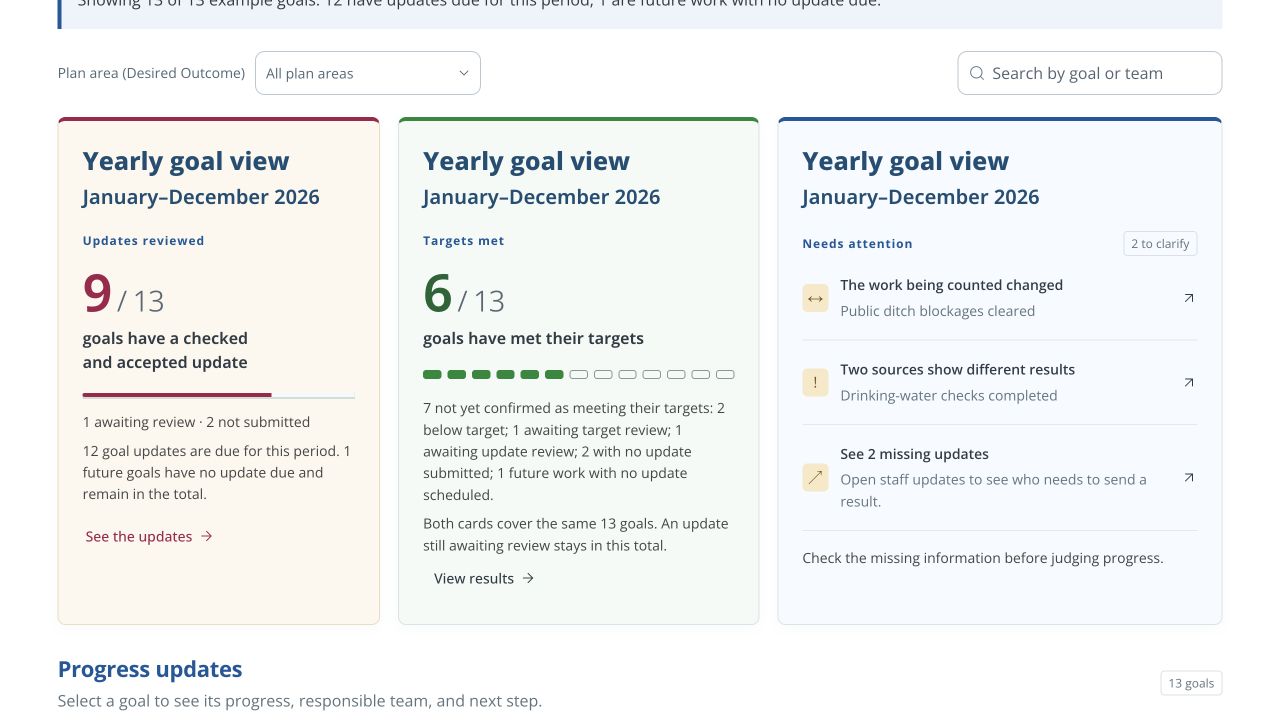The height and width of the screenshot is (720, 1280).
Task: Click the magnifier icon in the search box
Action: (x=977, y=73)
